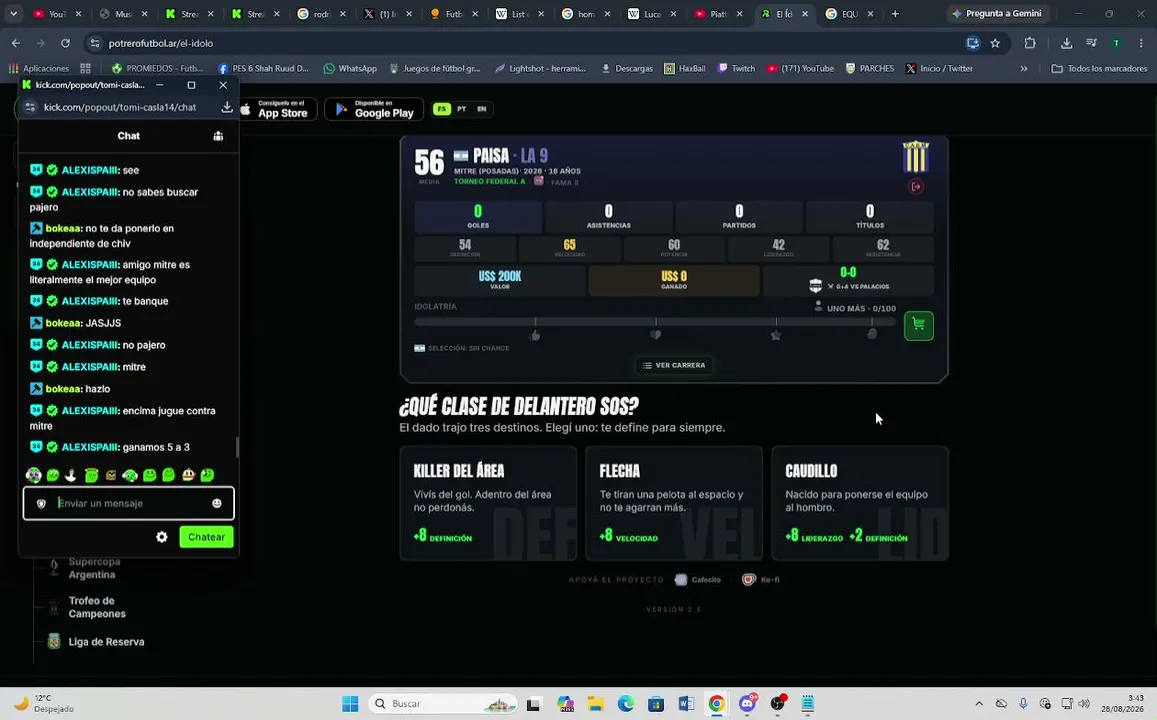Image resolution: width=1157 pixels, height=720 pixels.
Task: Show hidden system tray icons
Action: click(979, 704)
